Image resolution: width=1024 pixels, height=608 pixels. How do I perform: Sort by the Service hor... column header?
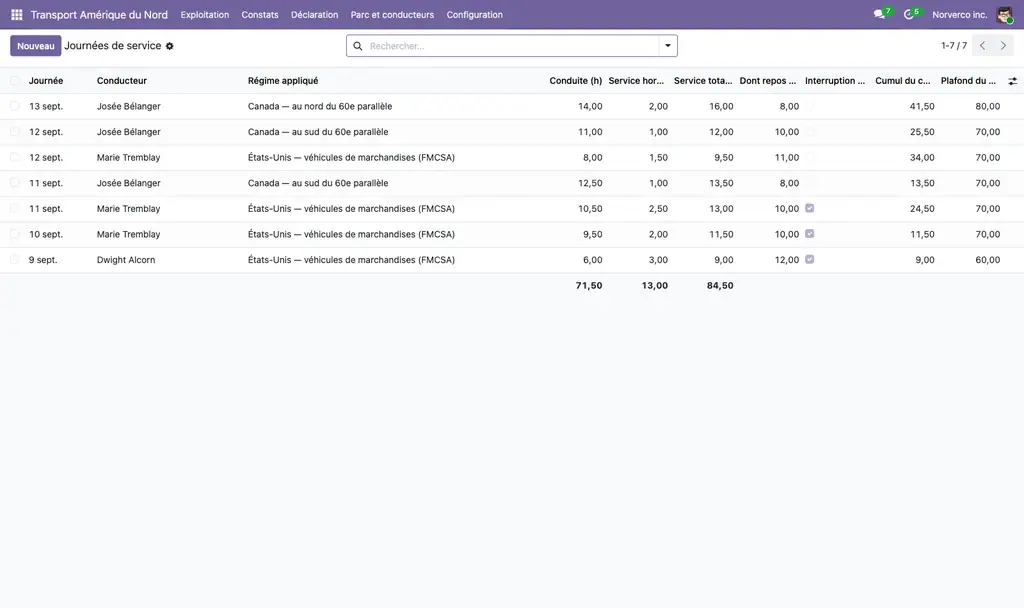(636, 81)
